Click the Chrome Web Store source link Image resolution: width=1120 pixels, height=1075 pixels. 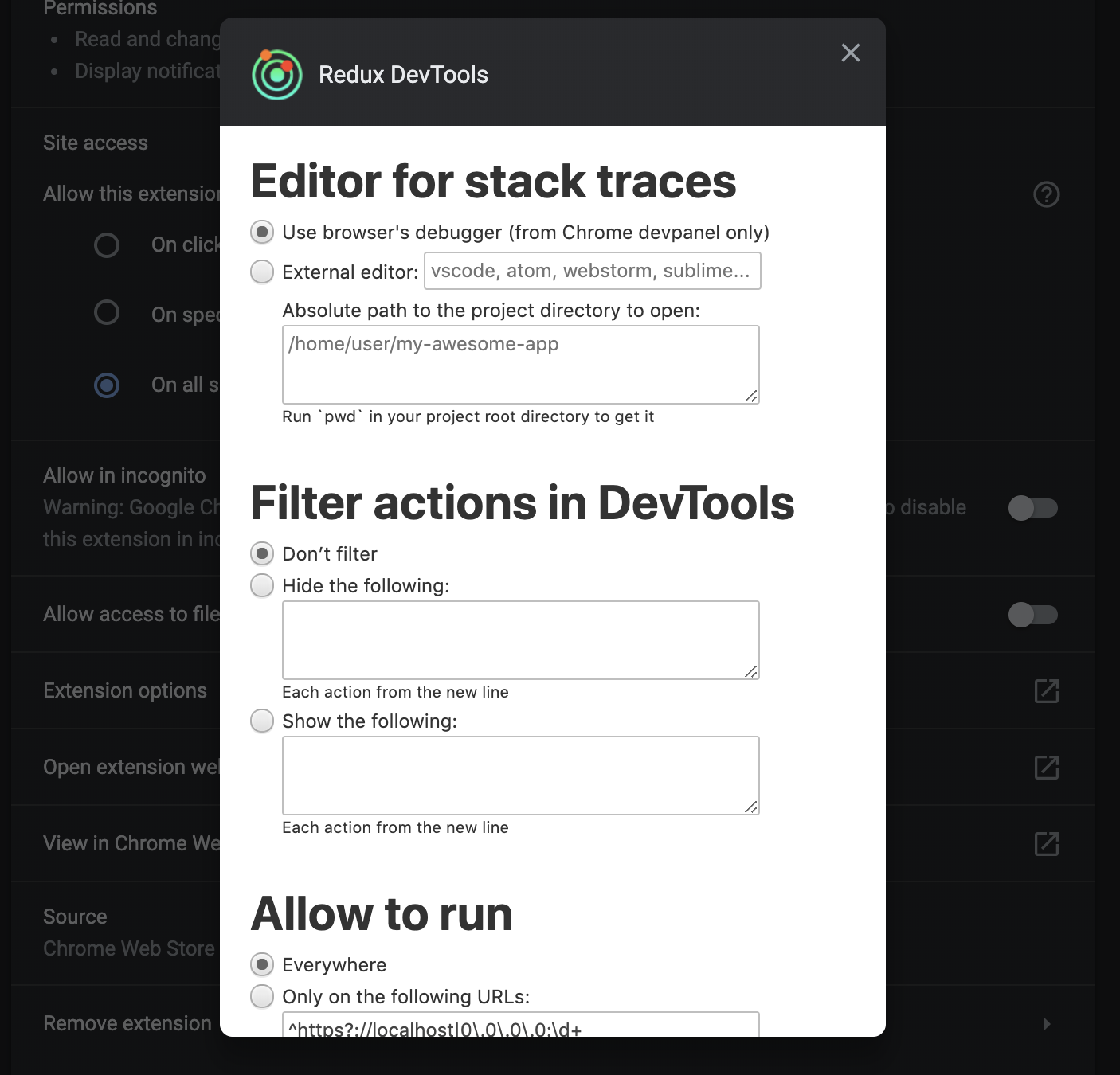pyautogui.click(x=128, y=948)
